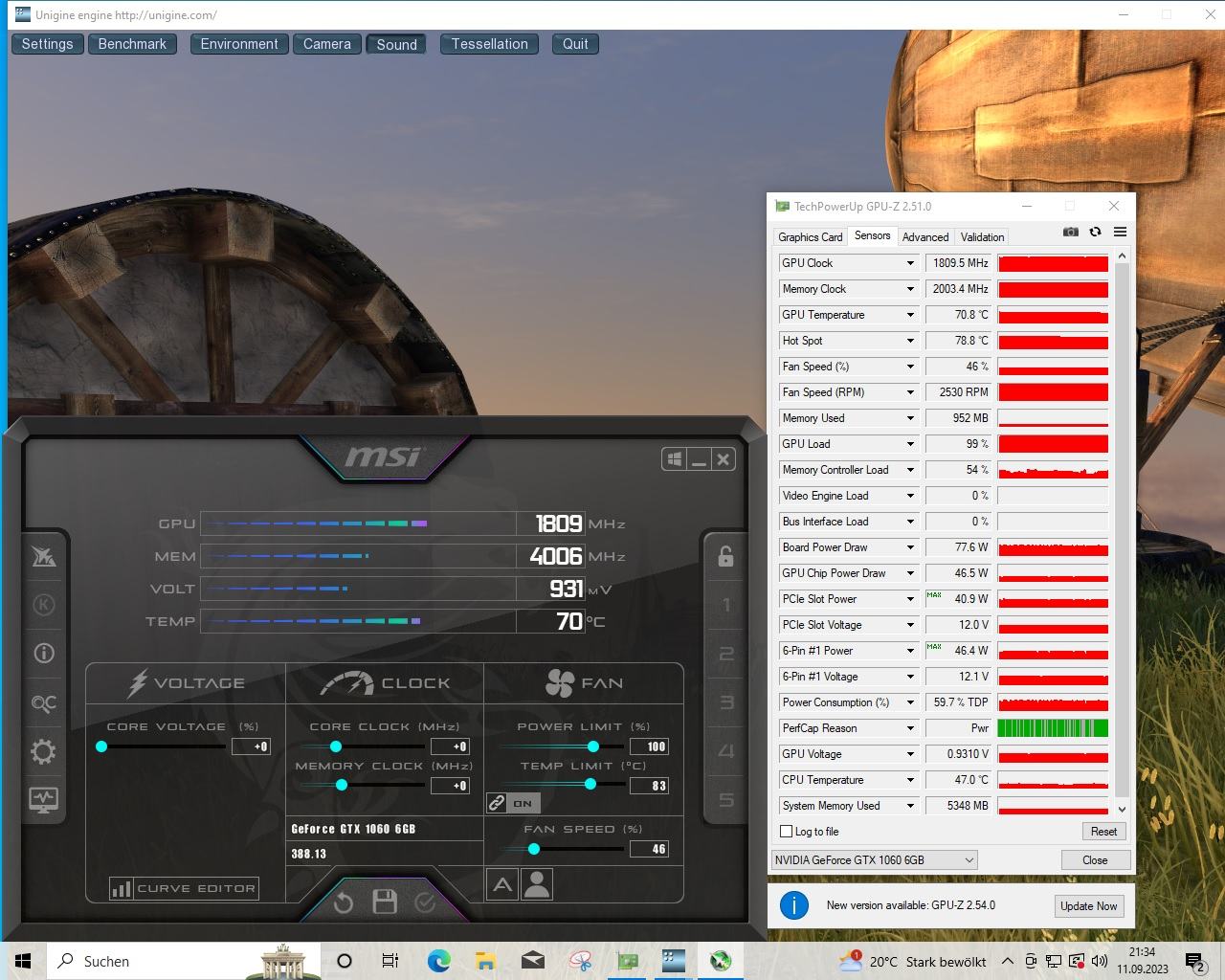This screenshot has height=980, width=1225.
Task: Toggle the Sound button in Unigine
Action: pos(396,44)
